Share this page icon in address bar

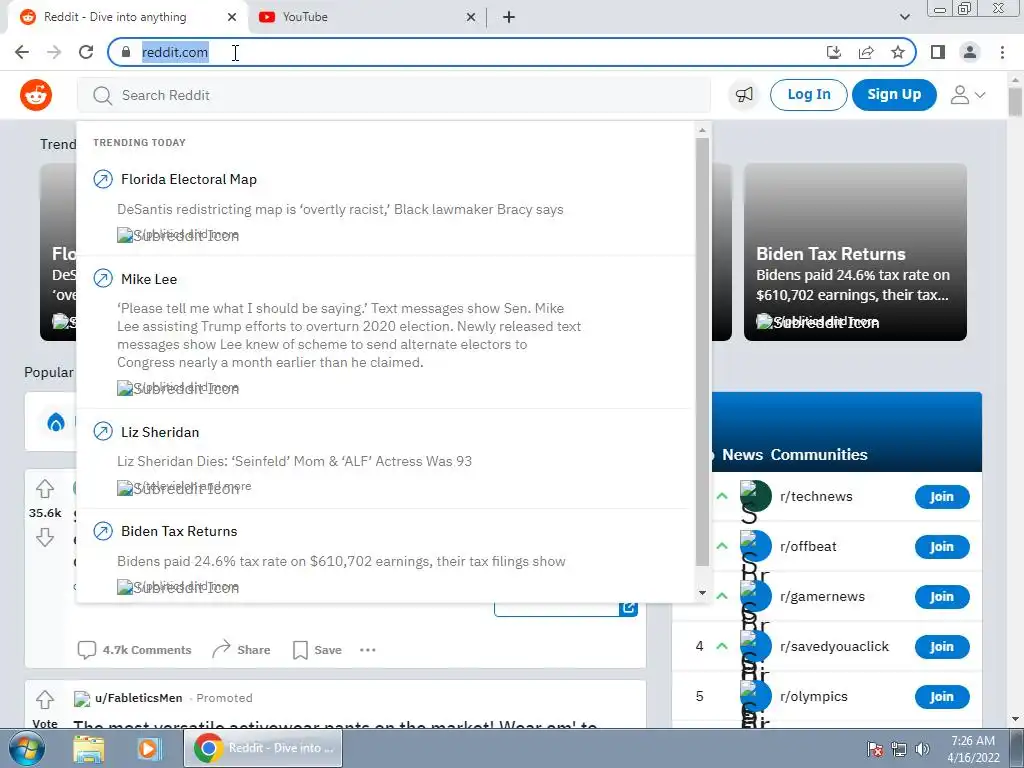point(866,52)
